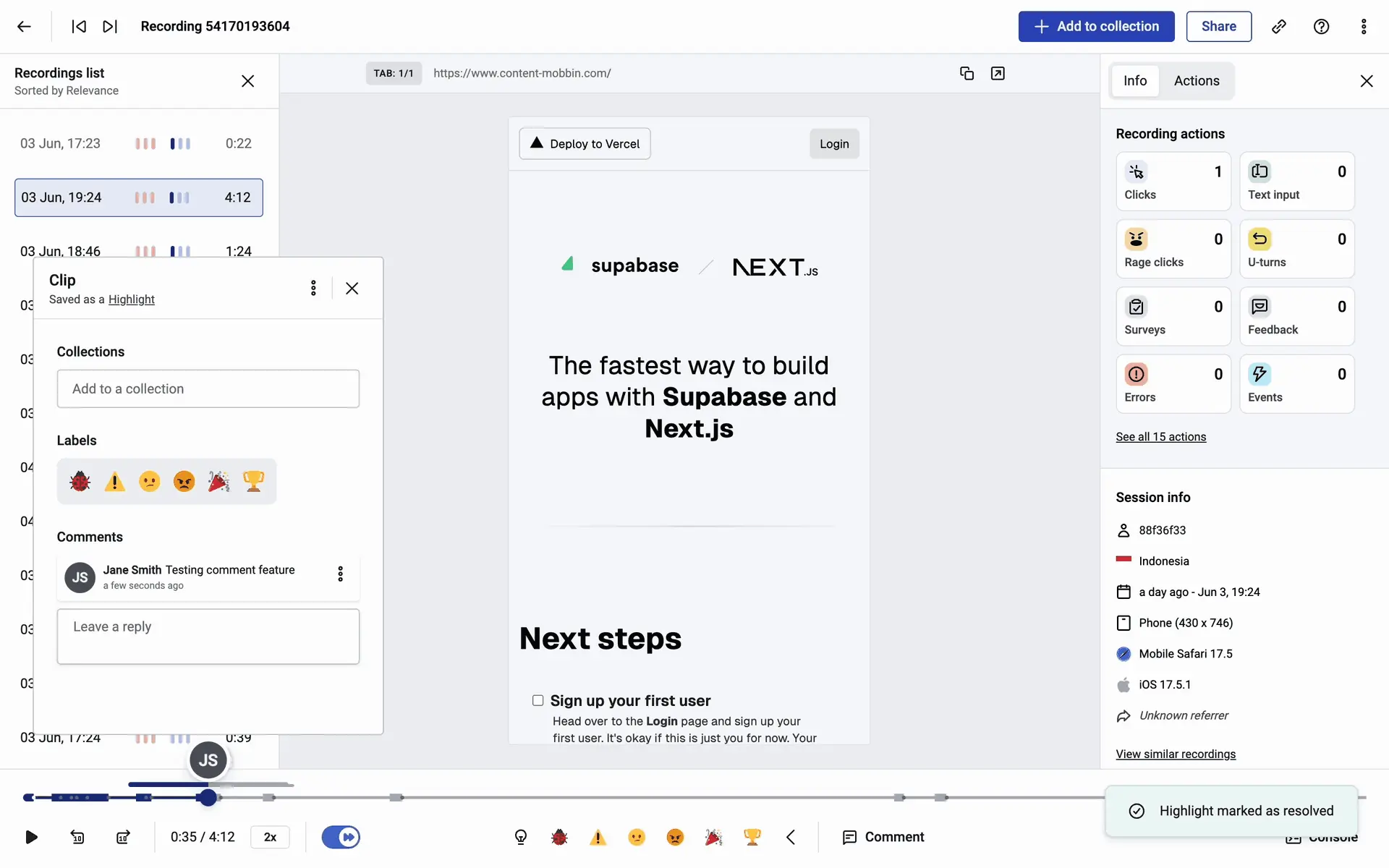The image size is (1389, 868).
Task: Toggle the skip inactivity switch
Action: pyautogui.click(x=341, y=837)
